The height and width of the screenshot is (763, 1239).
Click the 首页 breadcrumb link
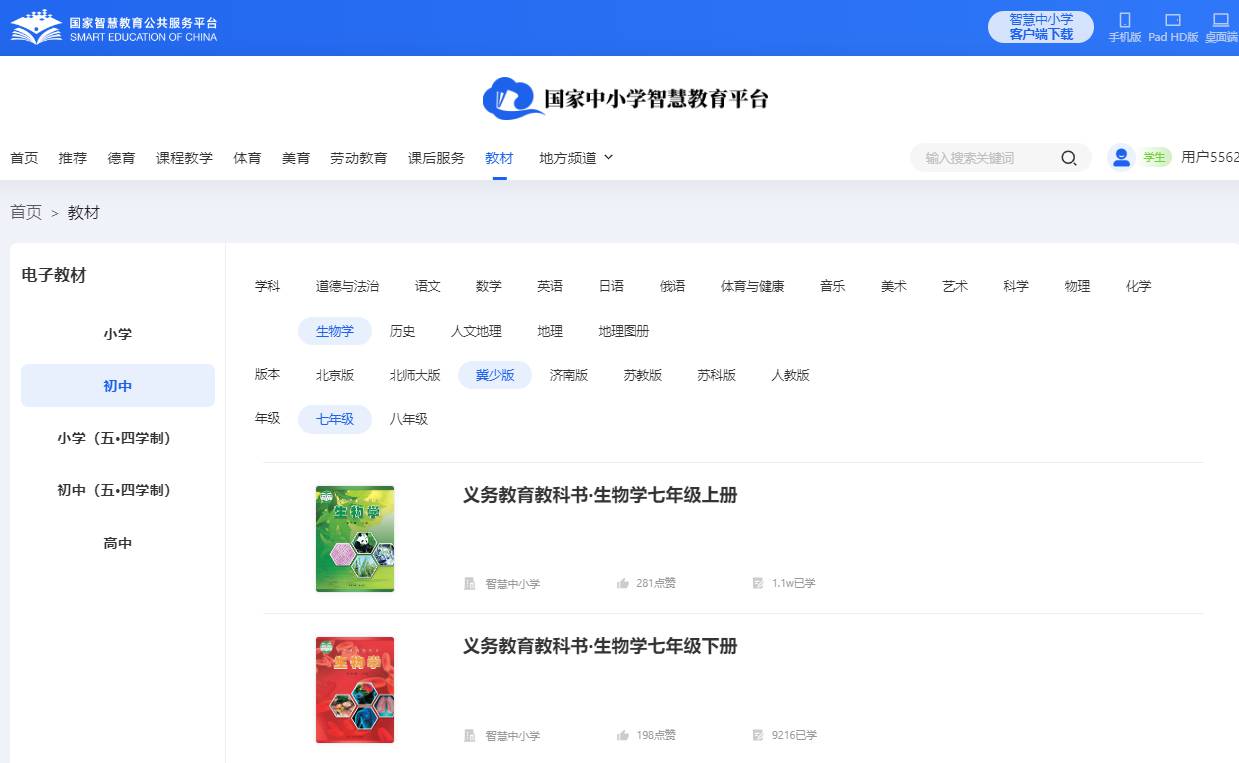26,212
